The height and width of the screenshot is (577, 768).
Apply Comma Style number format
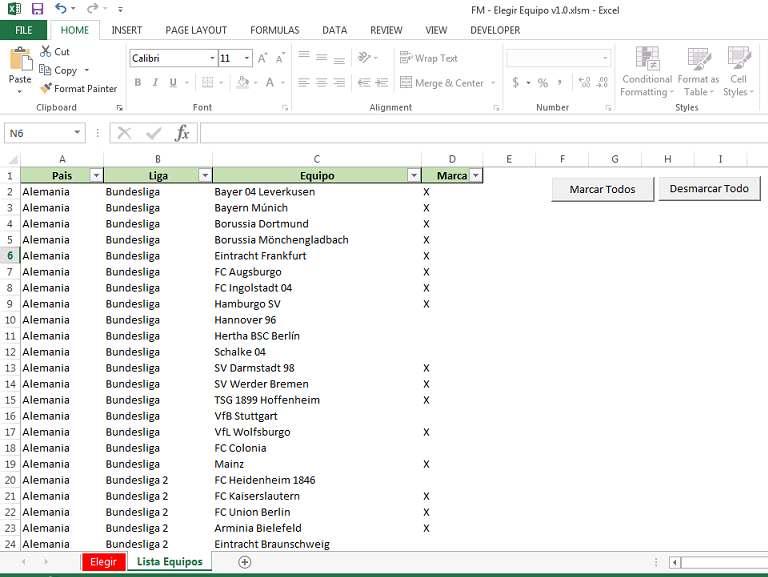559,82
